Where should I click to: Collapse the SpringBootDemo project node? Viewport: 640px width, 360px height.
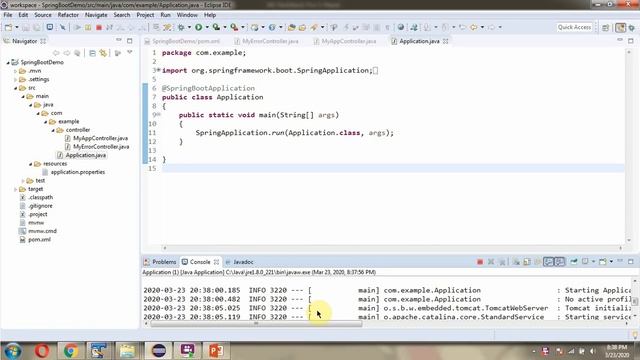coord(8,62)
